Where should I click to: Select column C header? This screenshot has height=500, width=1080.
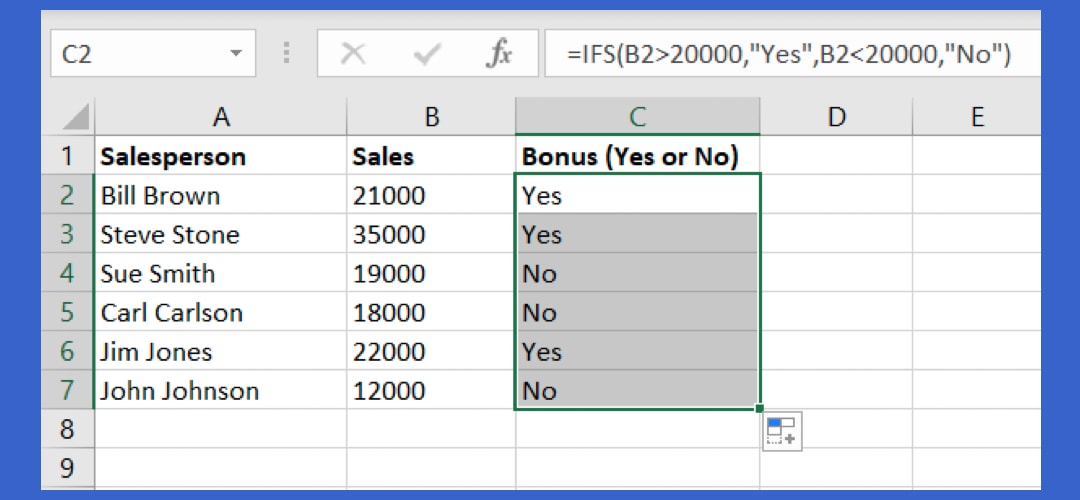(x=638, y=117)
